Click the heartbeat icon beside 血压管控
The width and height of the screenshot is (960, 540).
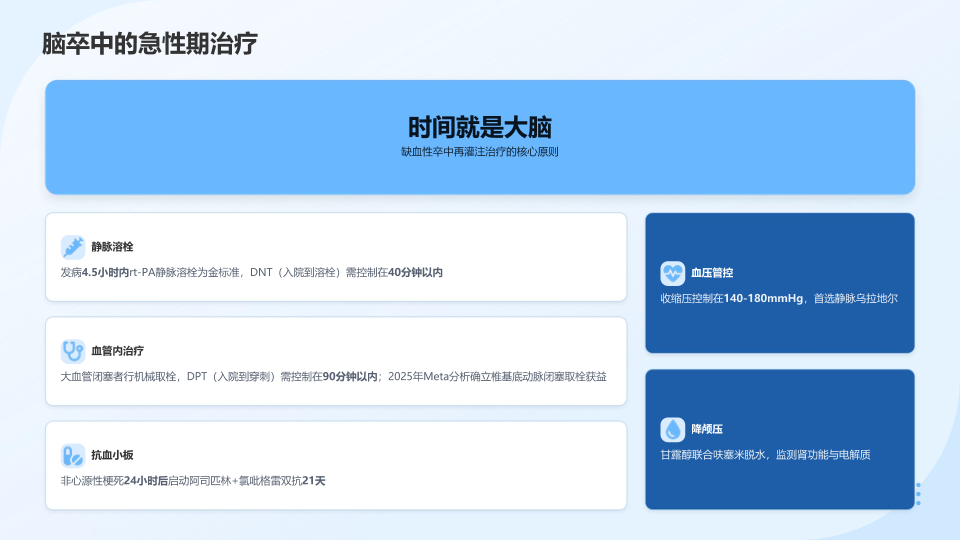point(672,273)
